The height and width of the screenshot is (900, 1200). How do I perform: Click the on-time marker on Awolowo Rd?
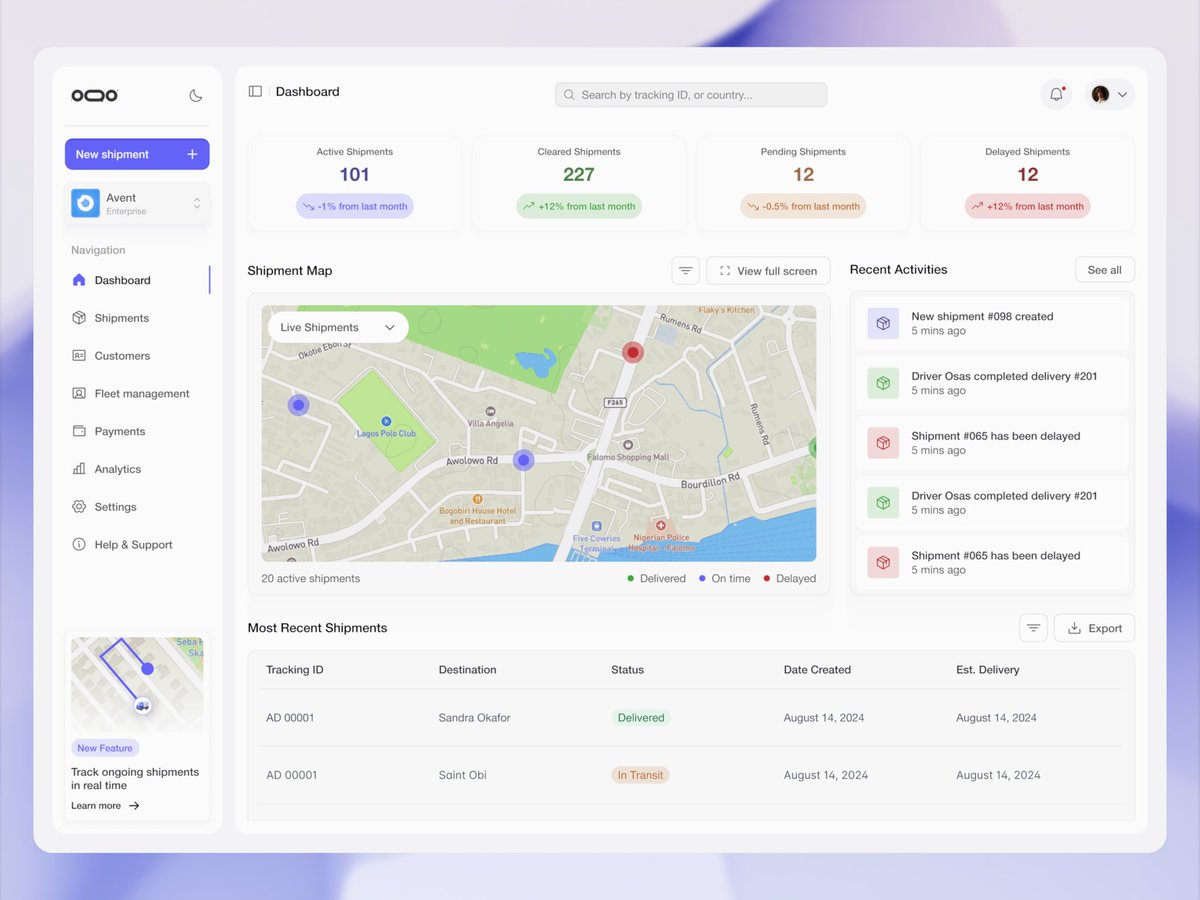524,460
